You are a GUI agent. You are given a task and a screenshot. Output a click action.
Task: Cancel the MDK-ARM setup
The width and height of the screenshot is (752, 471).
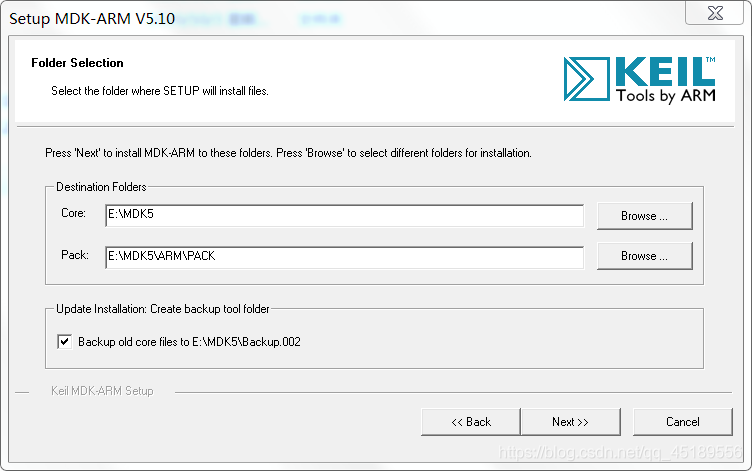click(682, 422)
